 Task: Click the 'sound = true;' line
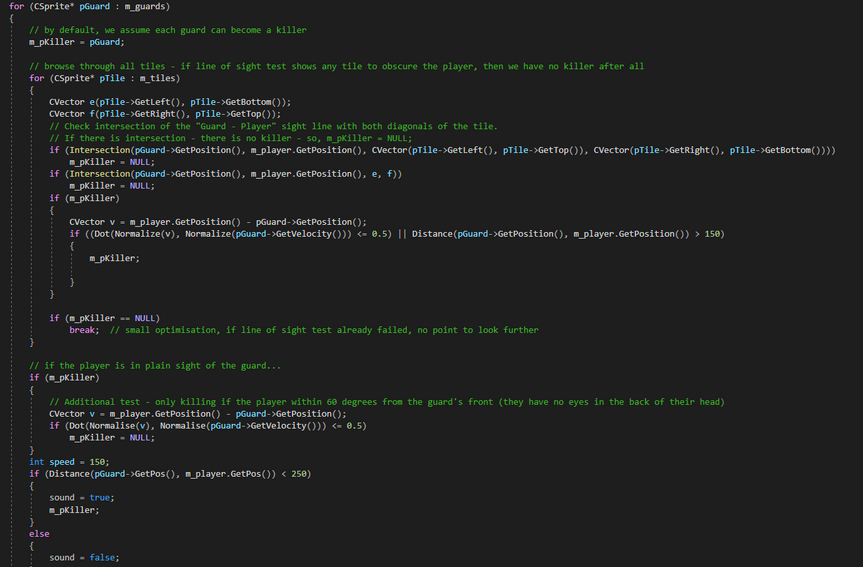tap(82, 498)
